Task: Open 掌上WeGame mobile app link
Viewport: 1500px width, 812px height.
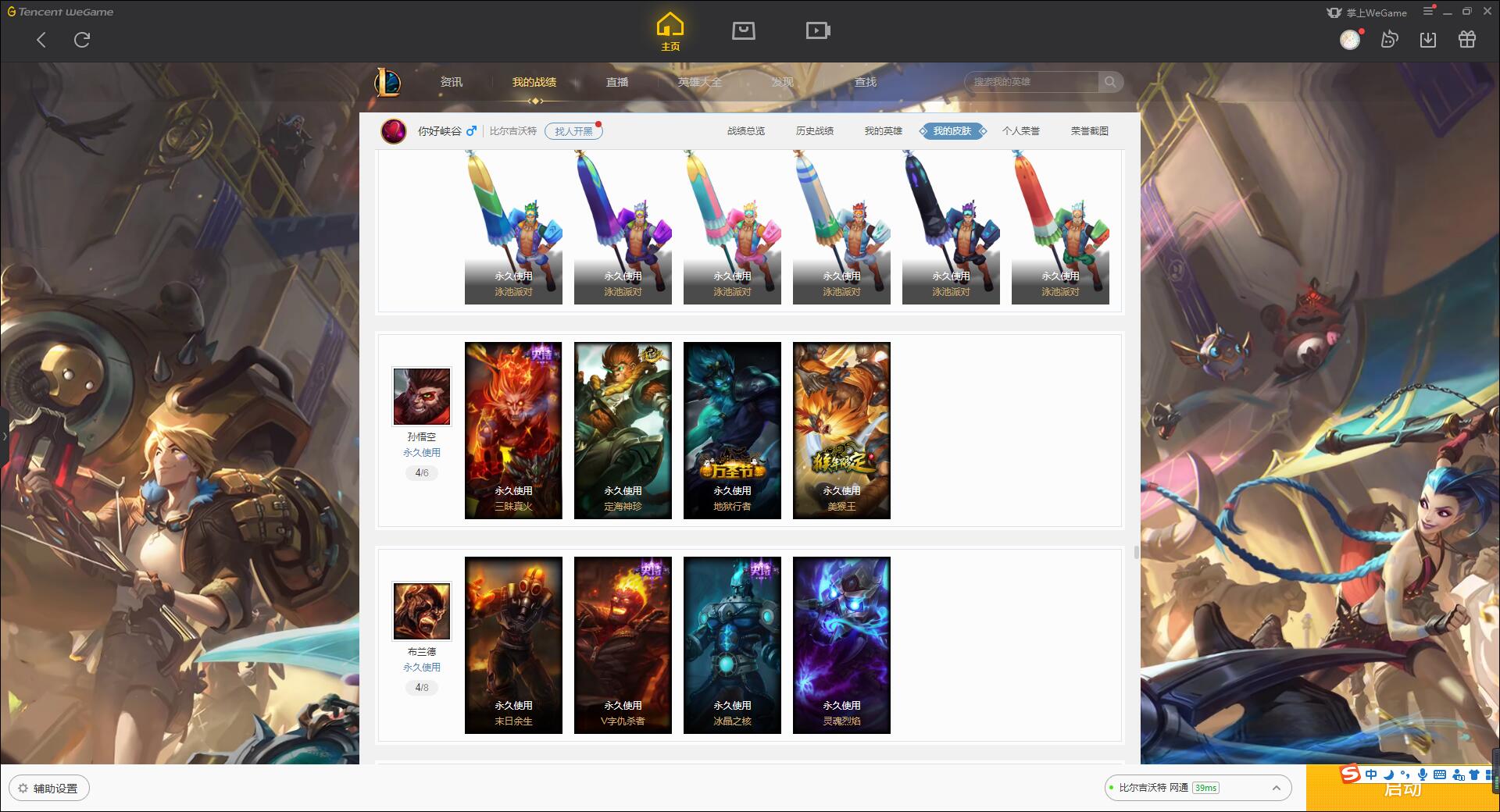Action: (x=1366, y=12)
